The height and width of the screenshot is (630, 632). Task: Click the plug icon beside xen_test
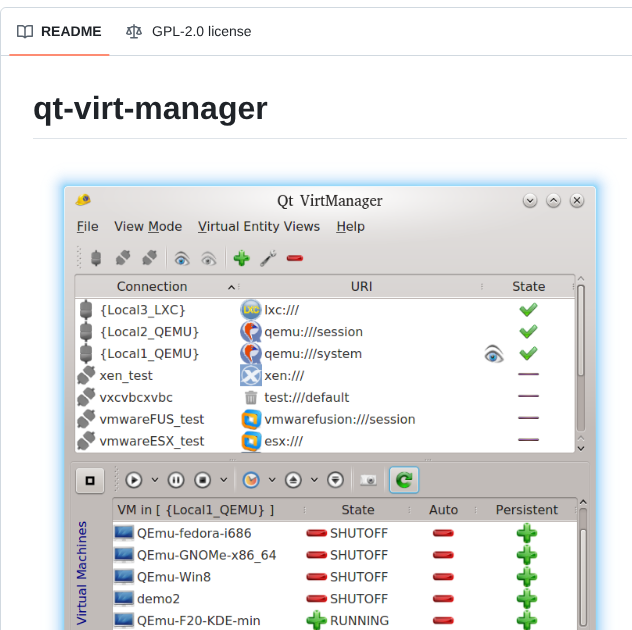pyautogui.click(x=86, y=375)
